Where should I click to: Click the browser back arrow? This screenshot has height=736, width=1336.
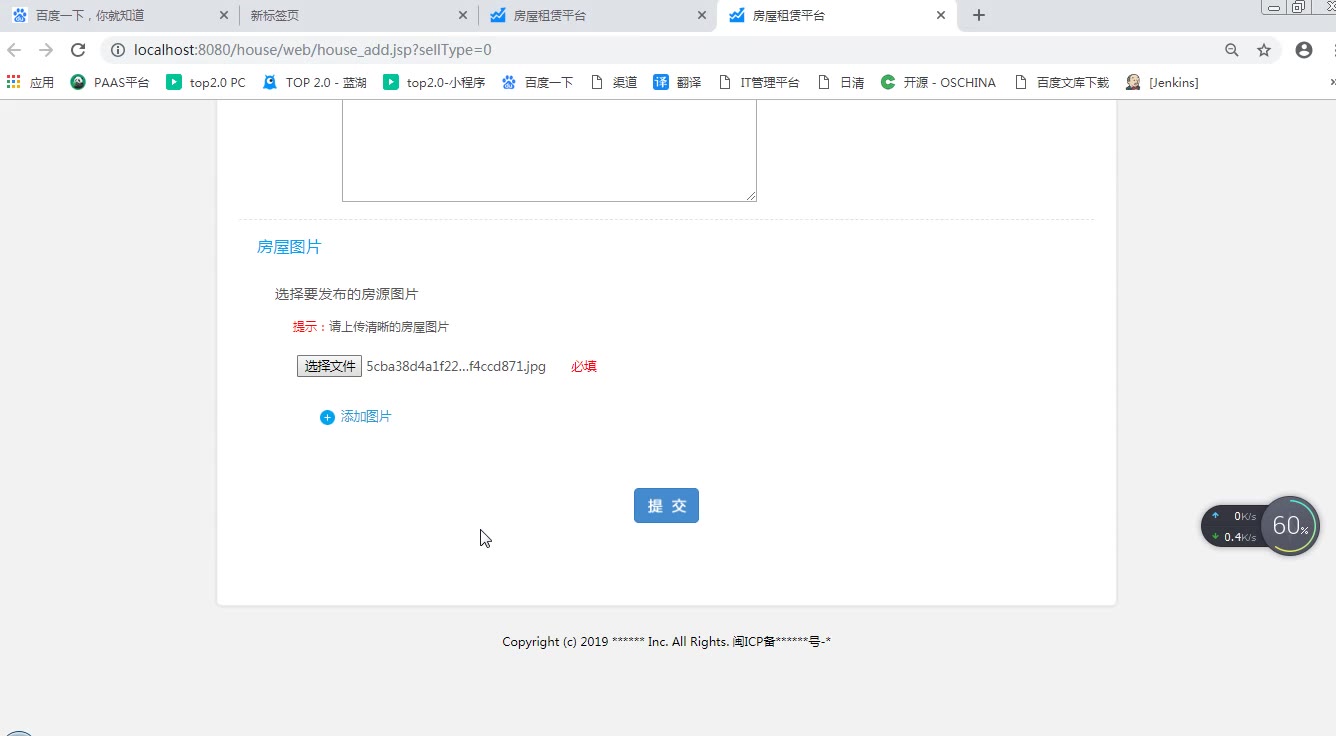pos(14,50)
